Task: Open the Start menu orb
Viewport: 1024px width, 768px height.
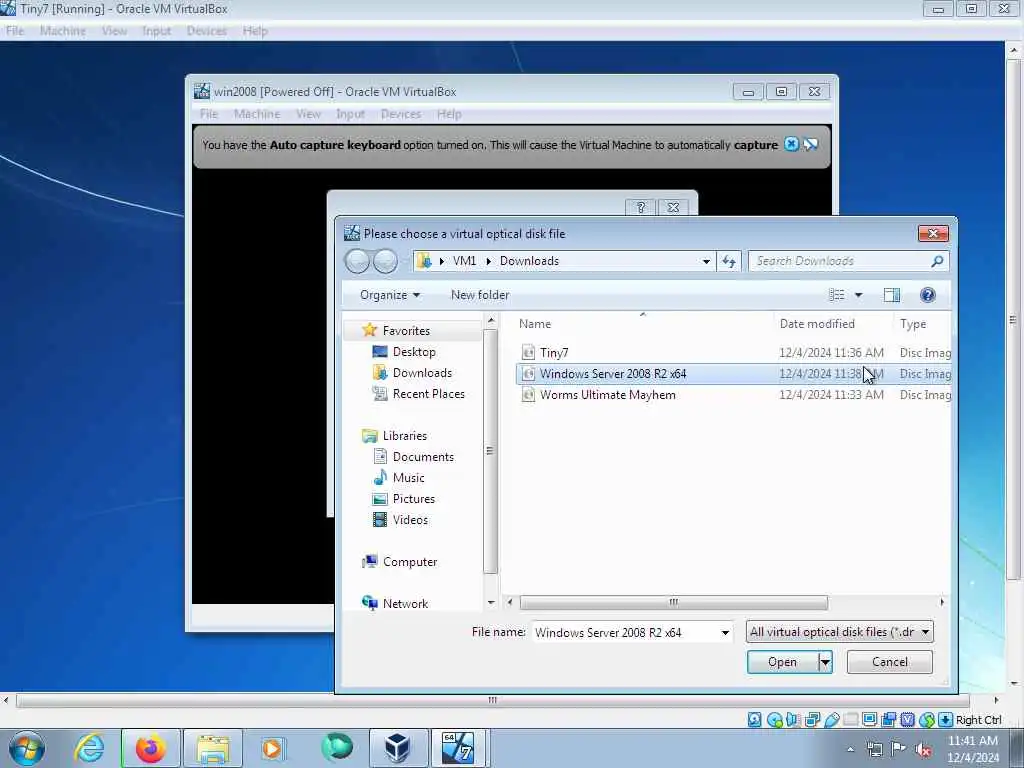Action: (27, 748)
